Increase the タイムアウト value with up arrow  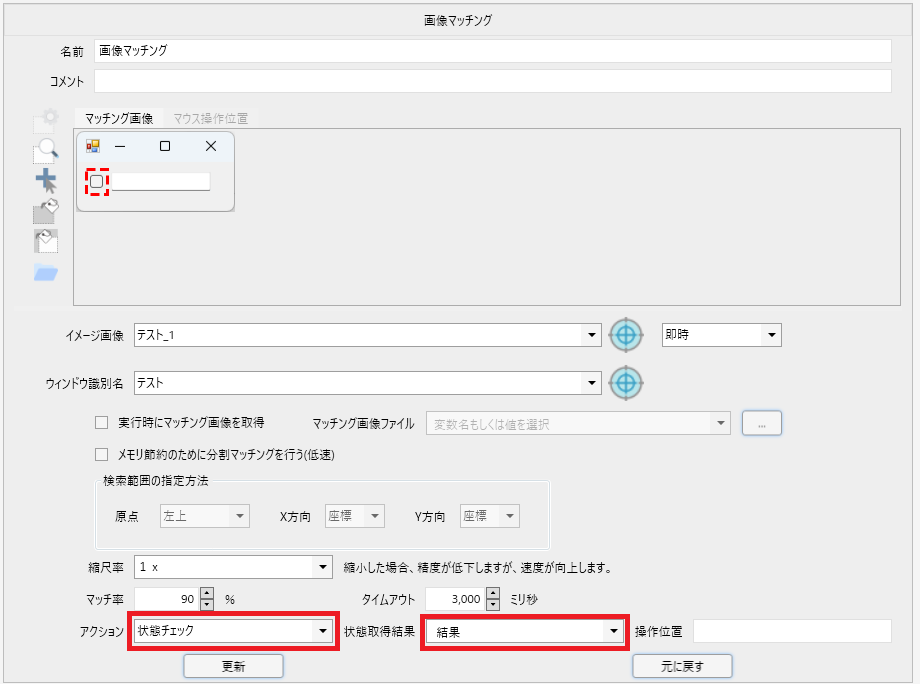(493, 594)
